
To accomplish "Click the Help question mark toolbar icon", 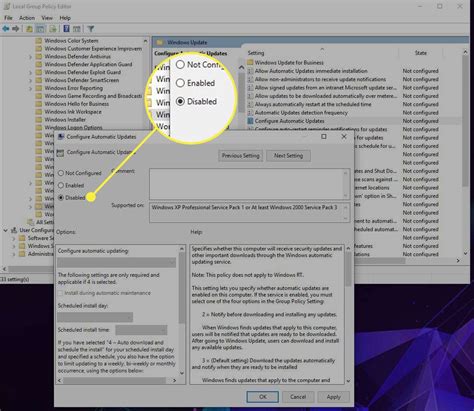I will (66, 29).
